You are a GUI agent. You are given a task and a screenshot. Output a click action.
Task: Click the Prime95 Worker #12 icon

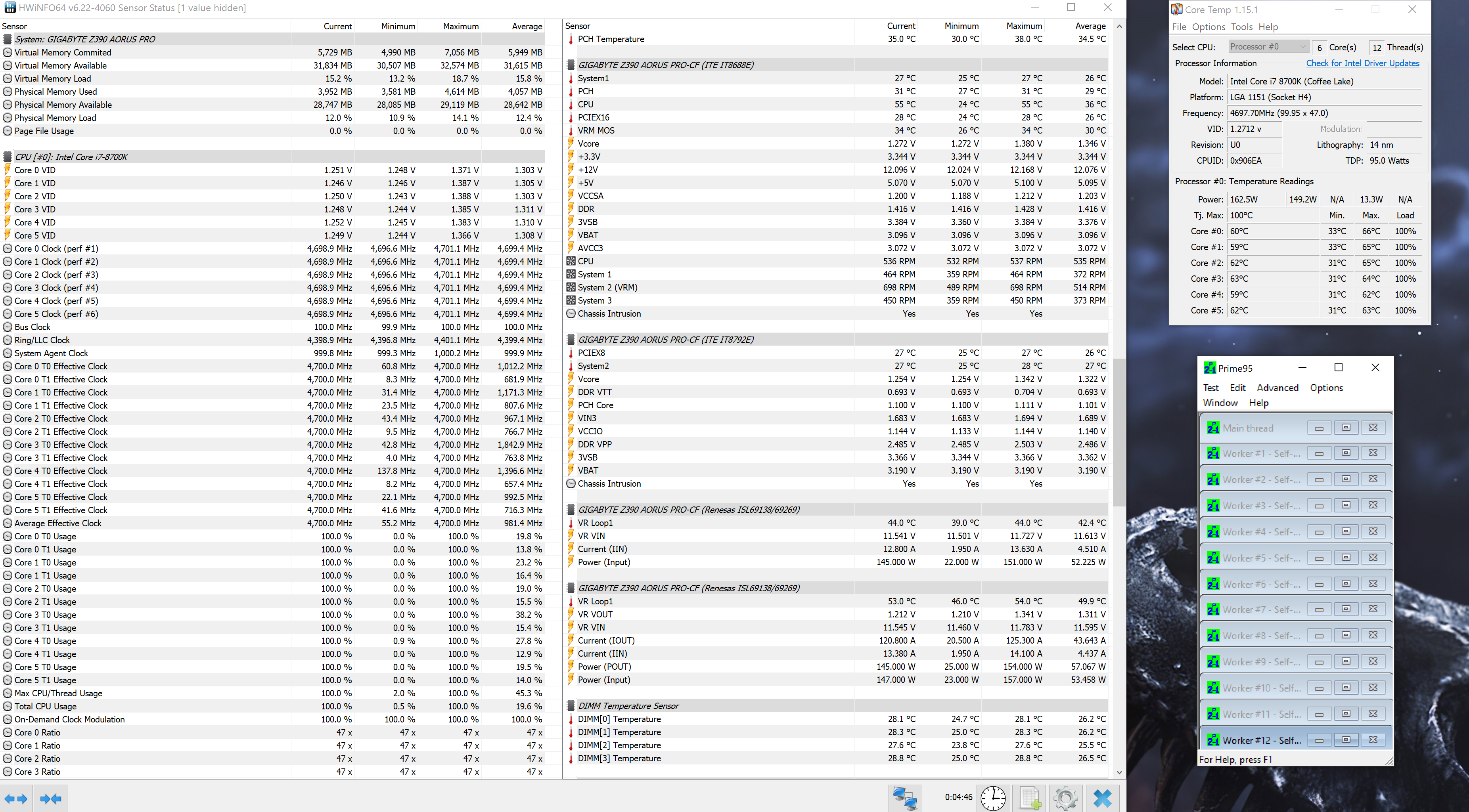[x=1213, y=740]
